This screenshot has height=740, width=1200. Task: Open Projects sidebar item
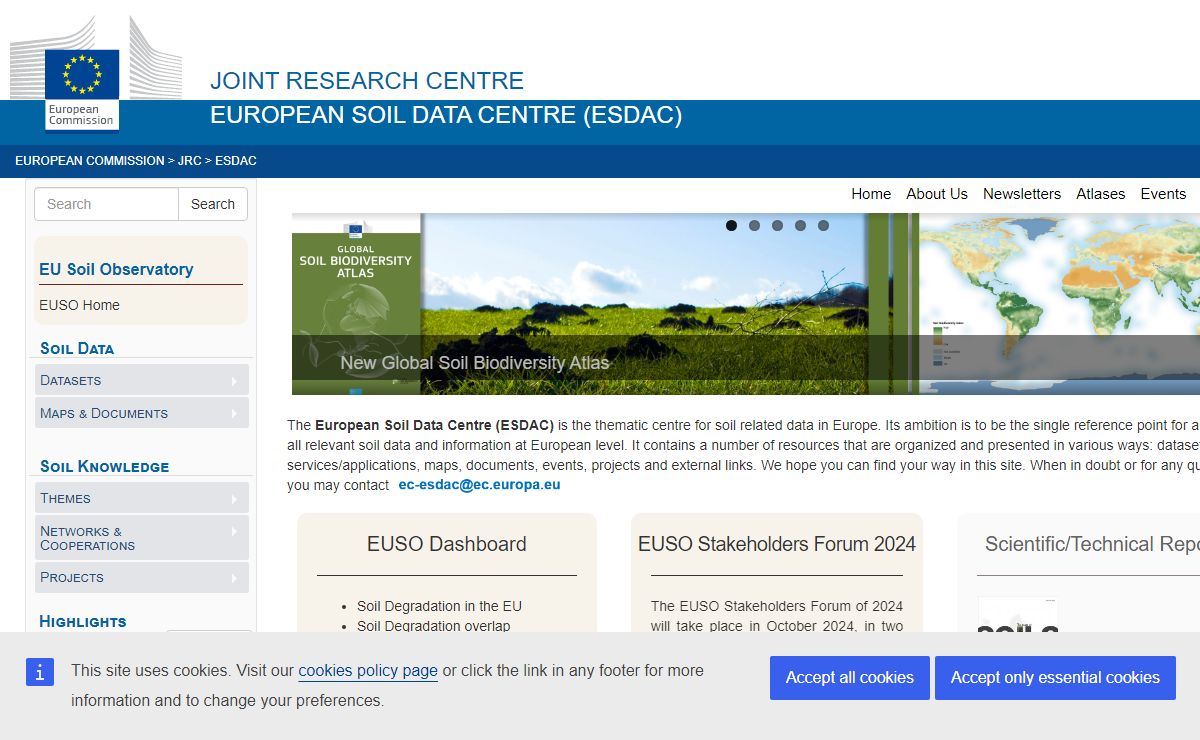click(x=141, y=577)
